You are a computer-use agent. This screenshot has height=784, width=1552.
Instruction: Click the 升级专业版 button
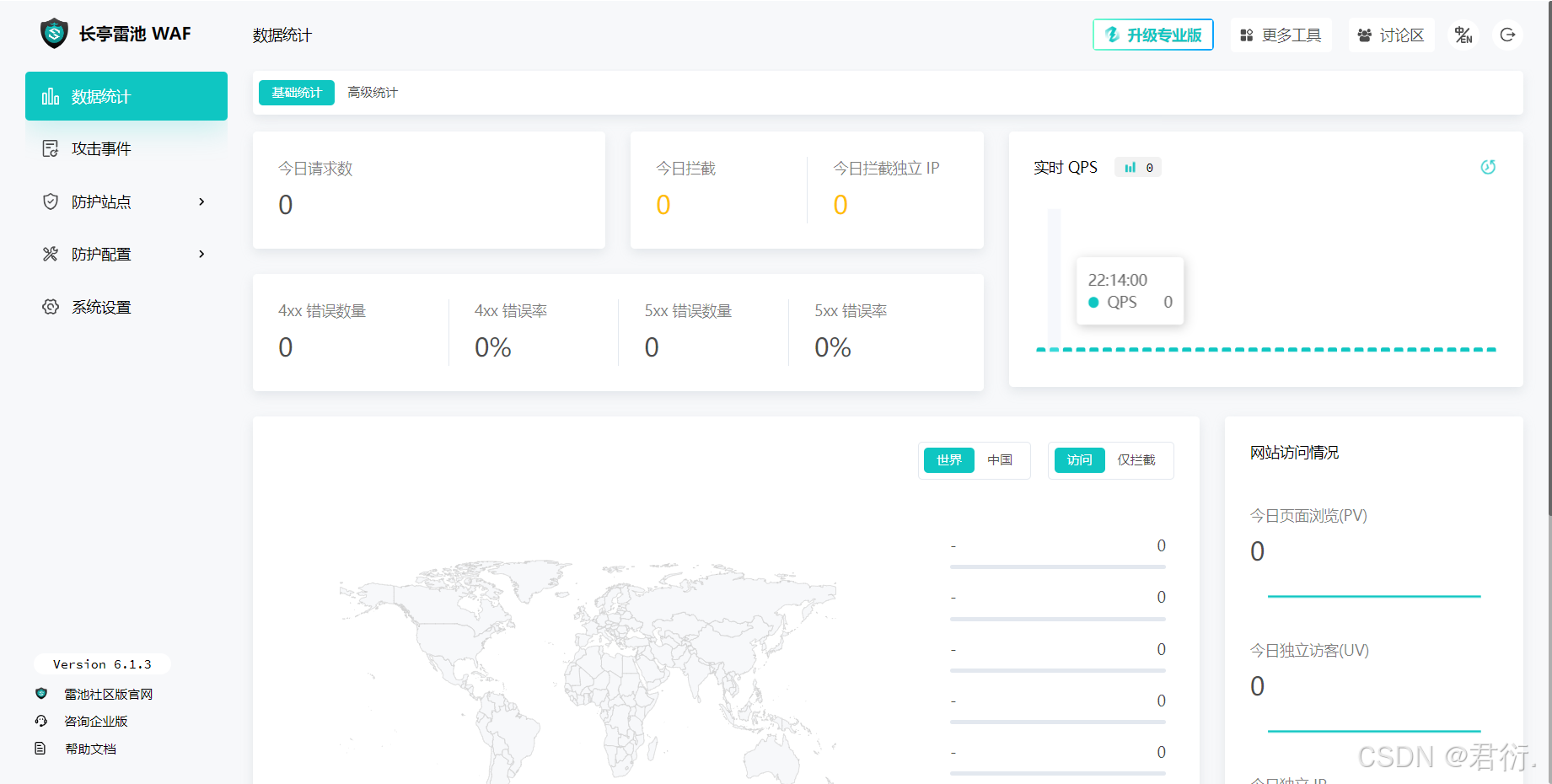point(1153,35)
